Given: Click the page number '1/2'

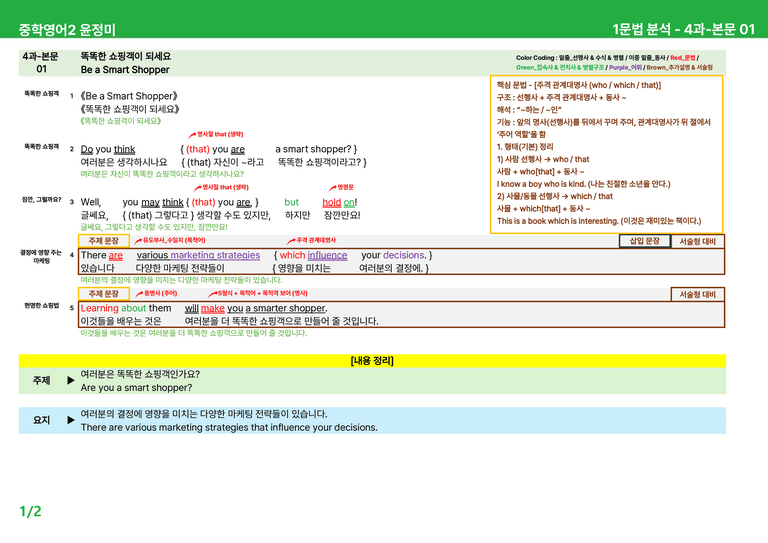Looking at the screenshot, I should pyautogui.click(x=30, y=512).
